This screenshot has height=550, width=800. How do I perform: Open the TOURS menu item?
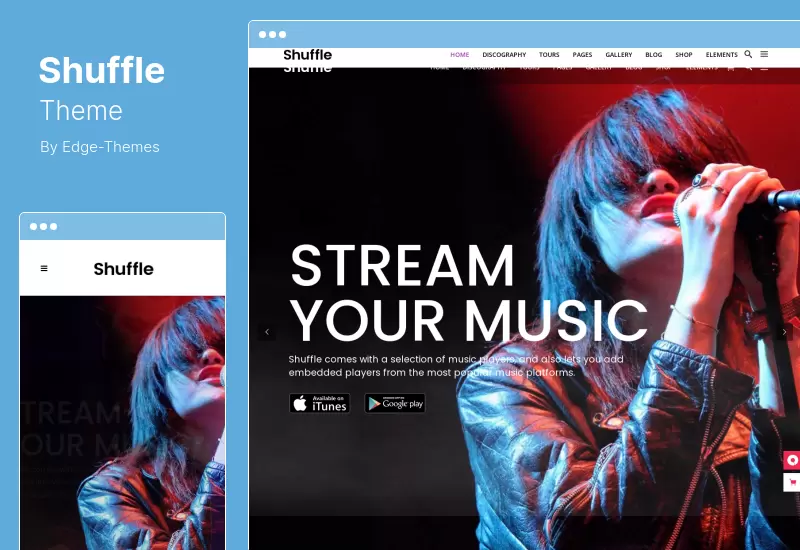click(x=549, y=55)
